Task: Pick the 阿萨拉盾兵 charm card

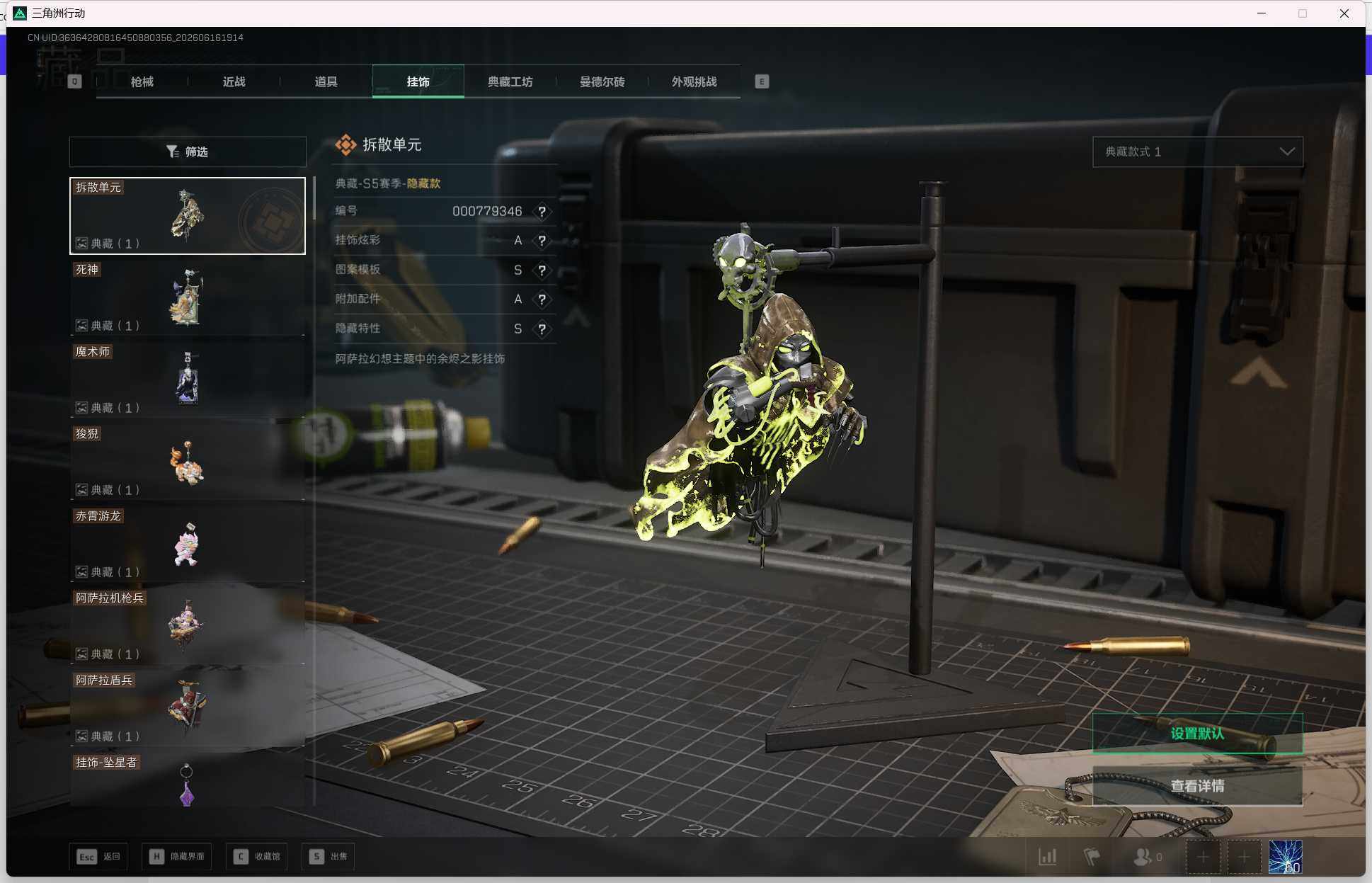Action: (x=188, y=708)
